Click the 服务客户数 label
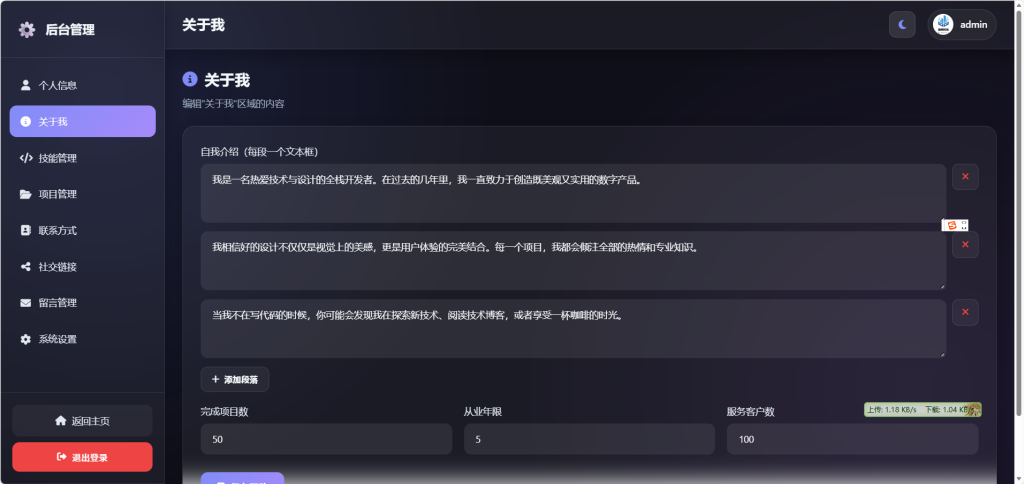This screenshot has height=484, width=1024. click(x=750, y=411)
